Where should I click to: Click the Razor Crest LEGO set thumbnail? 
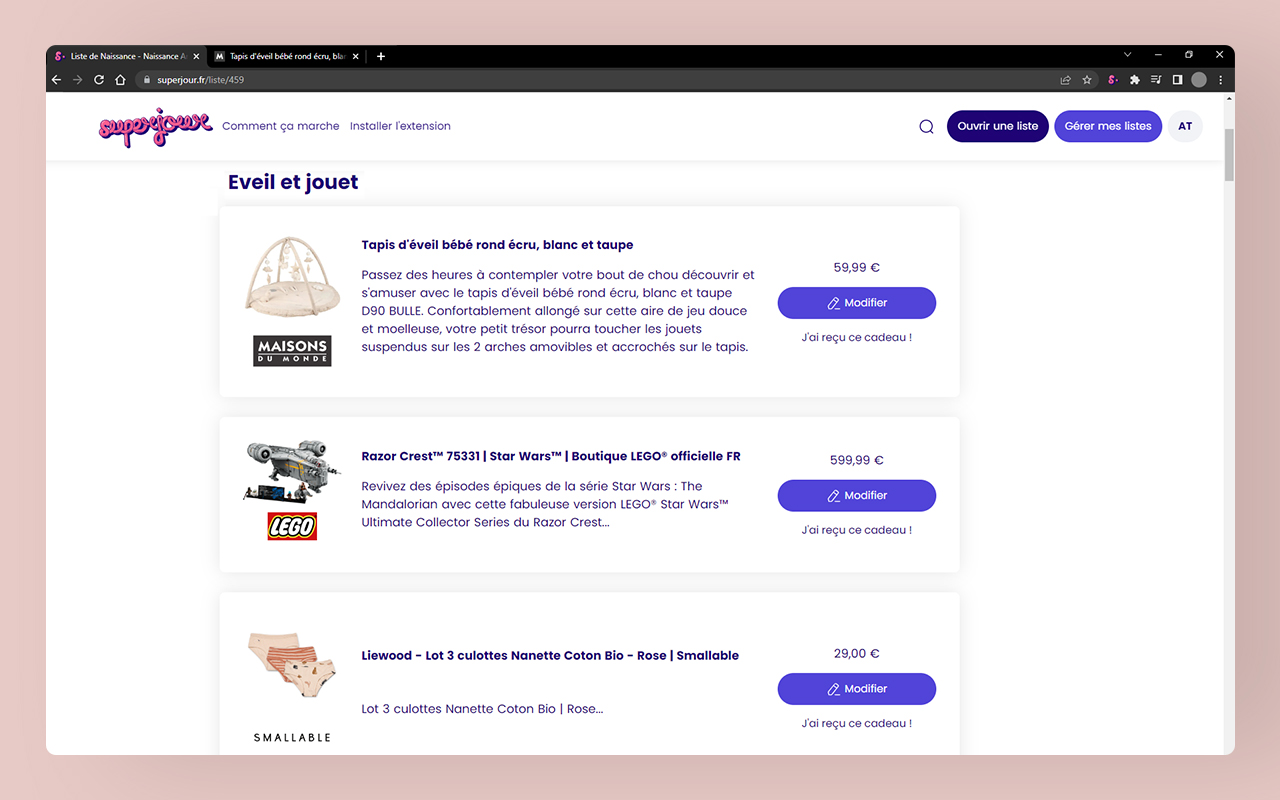[292, 470]
